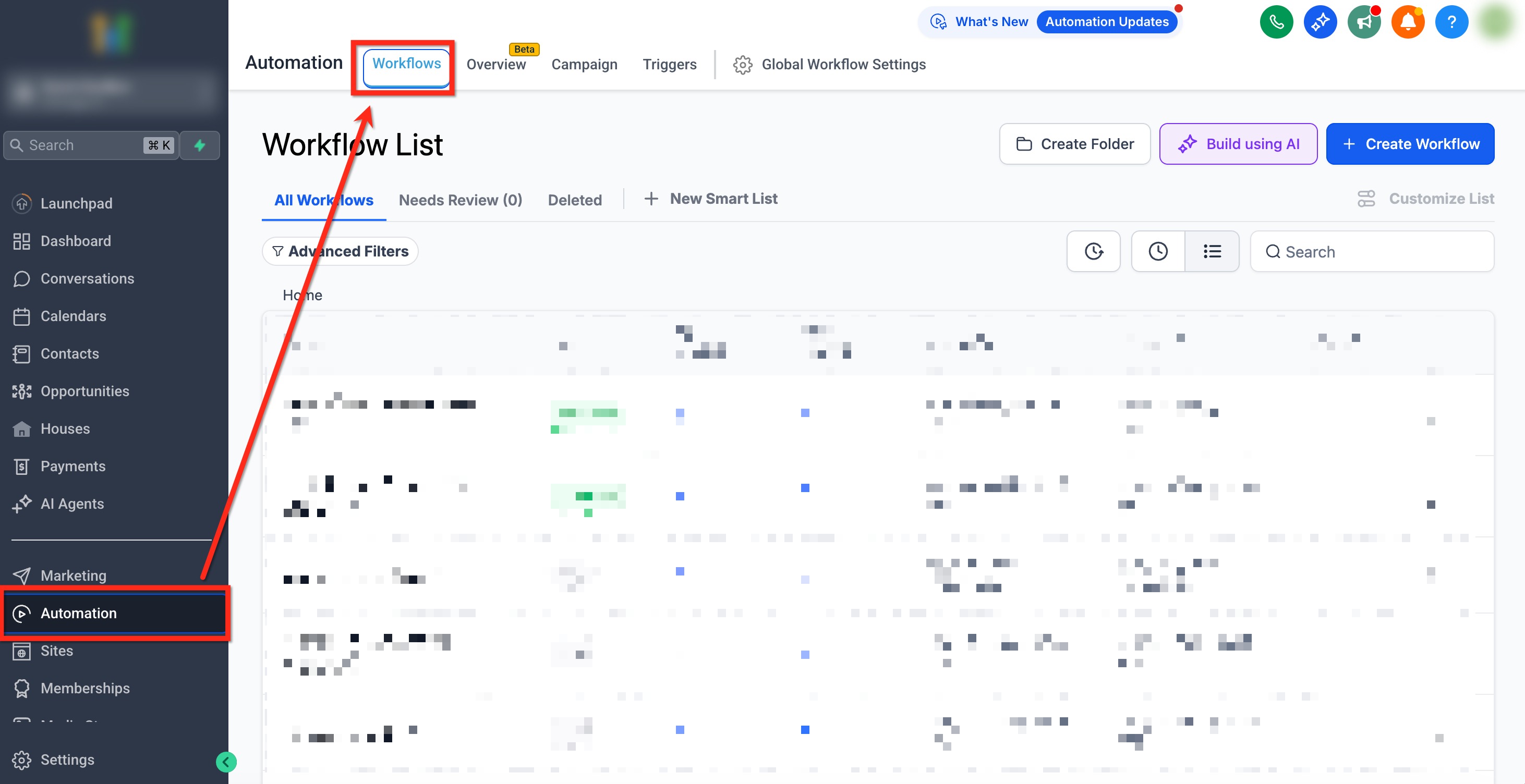Open Customize List options

(1425, 199)
